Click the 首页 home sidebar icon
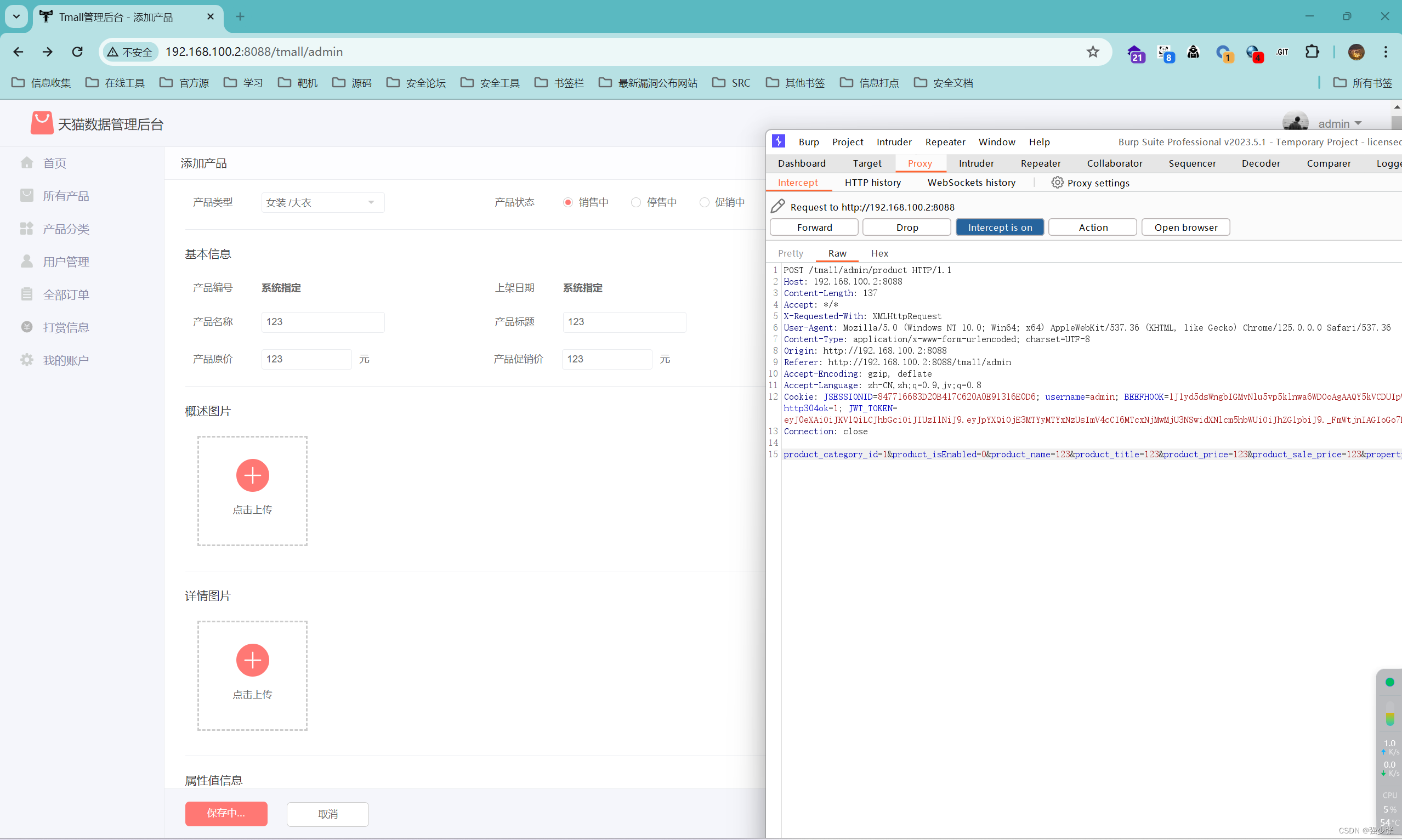This screenshot has width=1402, height=840. coord(27,163)
